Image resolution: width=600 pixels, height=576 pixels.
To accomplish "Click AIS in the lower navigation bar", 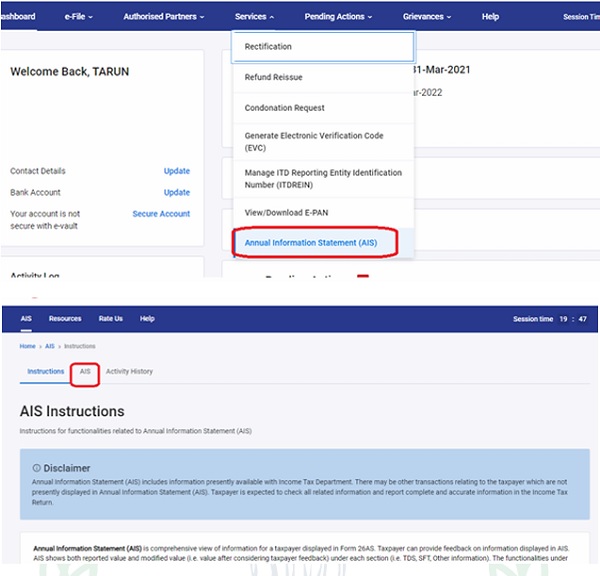I will [26, 318].
